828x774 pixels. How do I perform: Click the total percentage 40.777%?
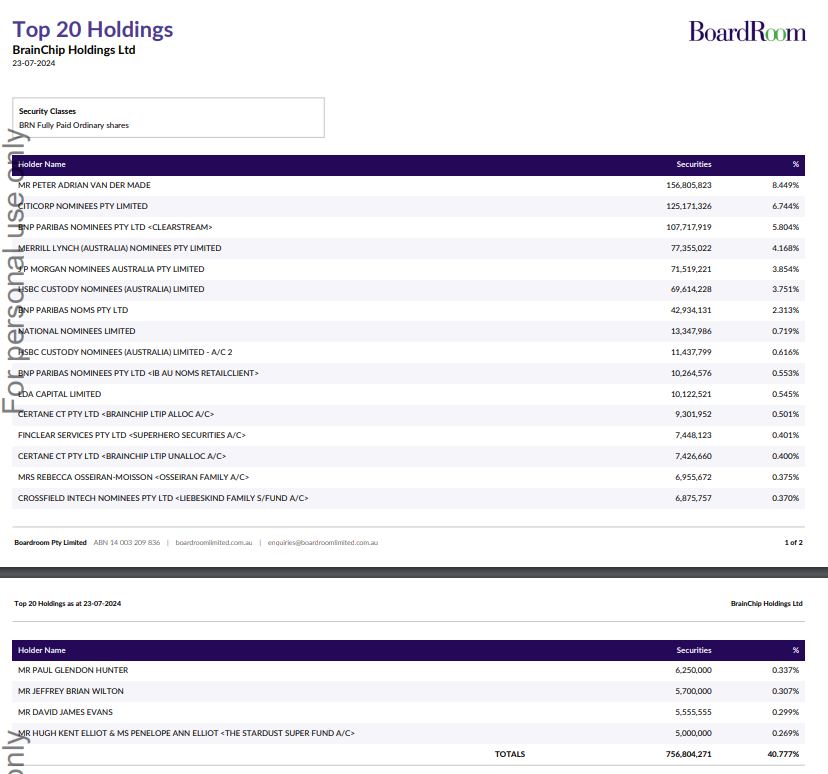coord(783,754)
